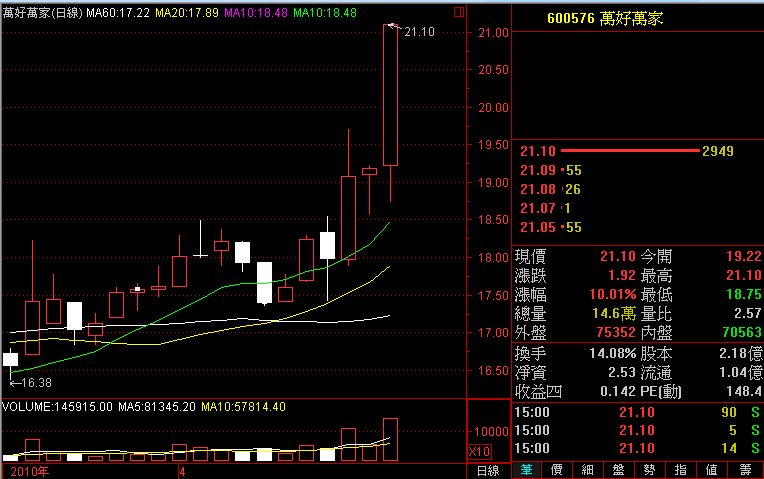This screenshot has height=479, width=764.
Task: Switch to the 細 tab
Action: click(x=588, y=470)
